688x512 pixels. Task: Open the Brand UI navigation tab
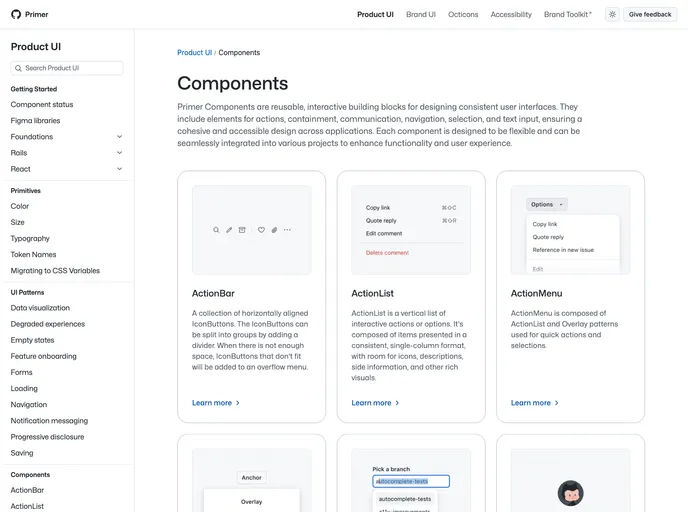tap(421, 14)
